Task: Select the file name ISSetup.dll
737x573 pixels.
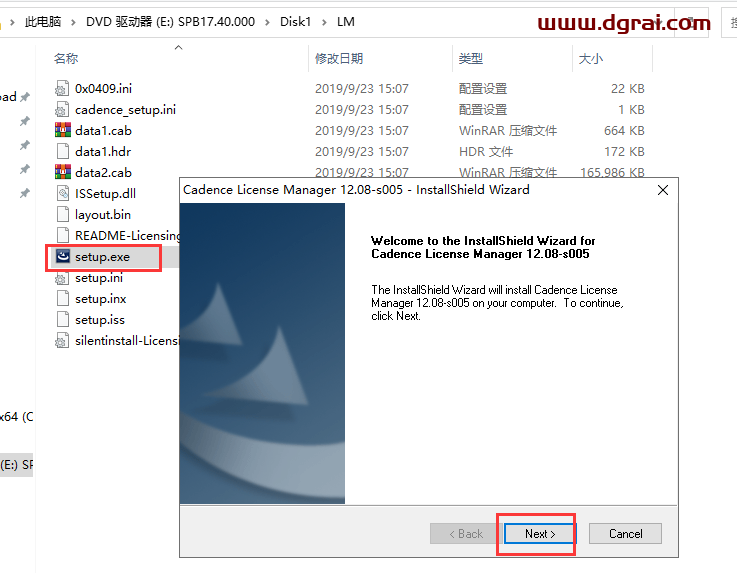Action: (x=105, y=193)
